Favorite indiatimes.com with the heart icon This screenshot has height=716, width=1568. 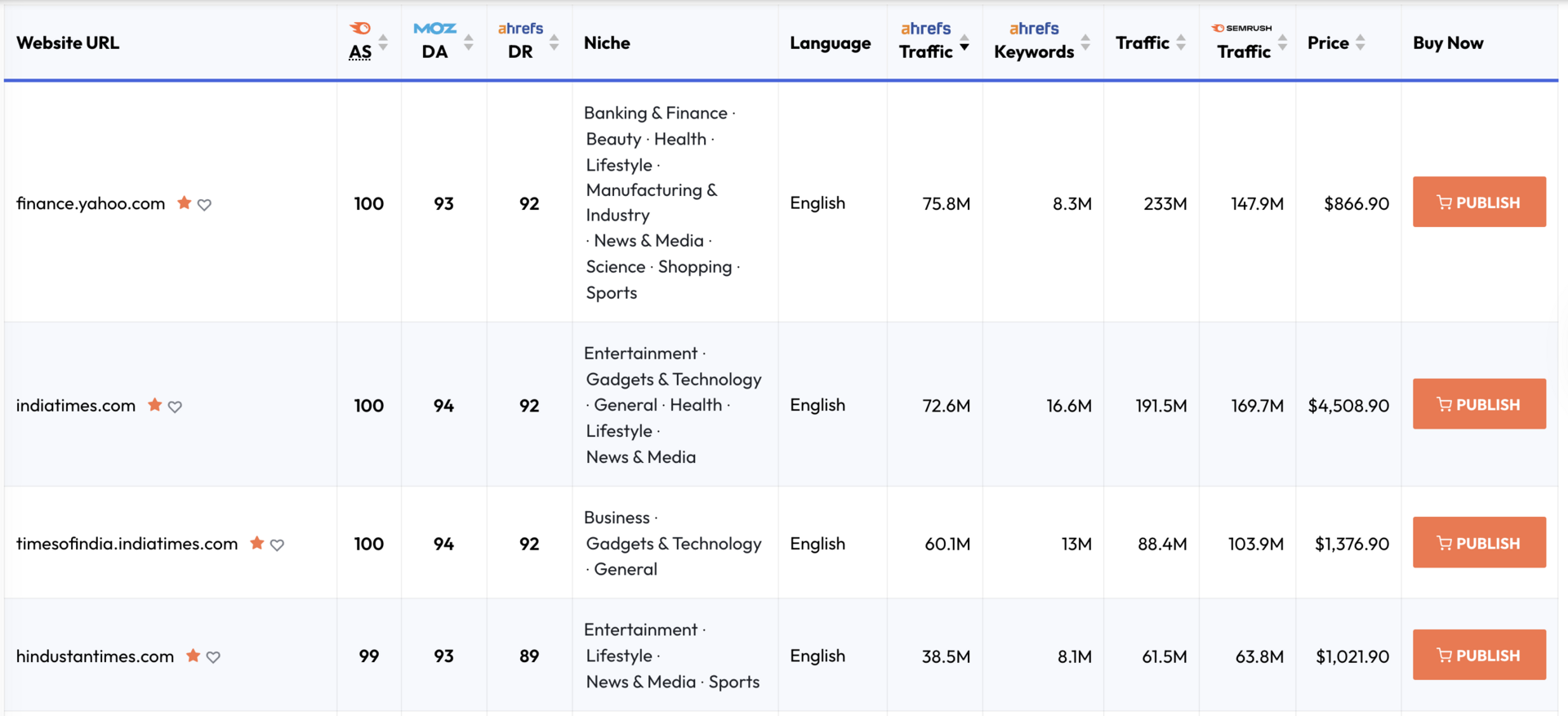[x=176, y=407]
